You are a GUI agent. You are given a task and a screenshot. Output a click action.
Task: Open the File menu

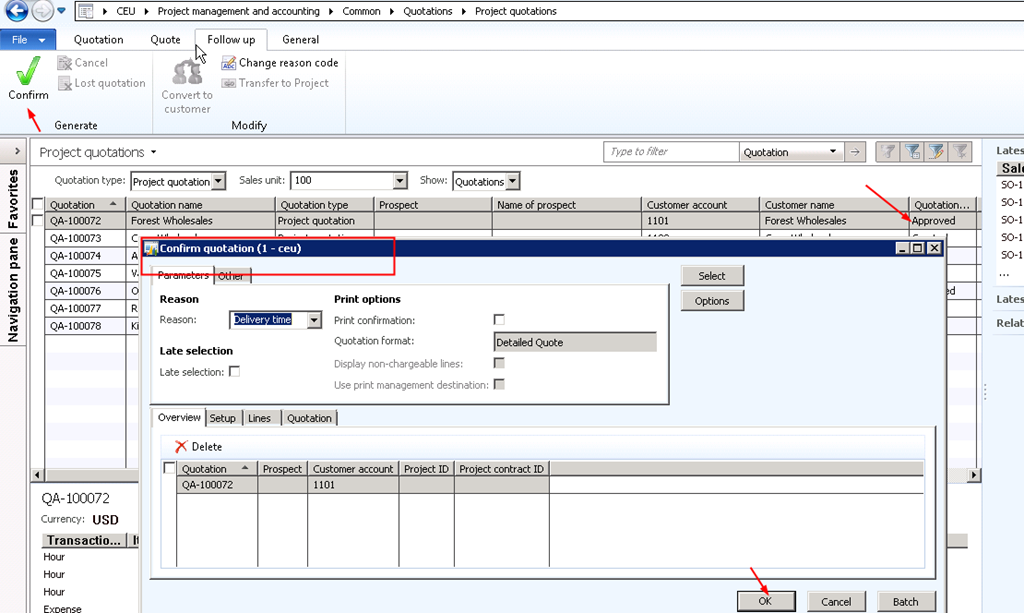coord(28,40)
